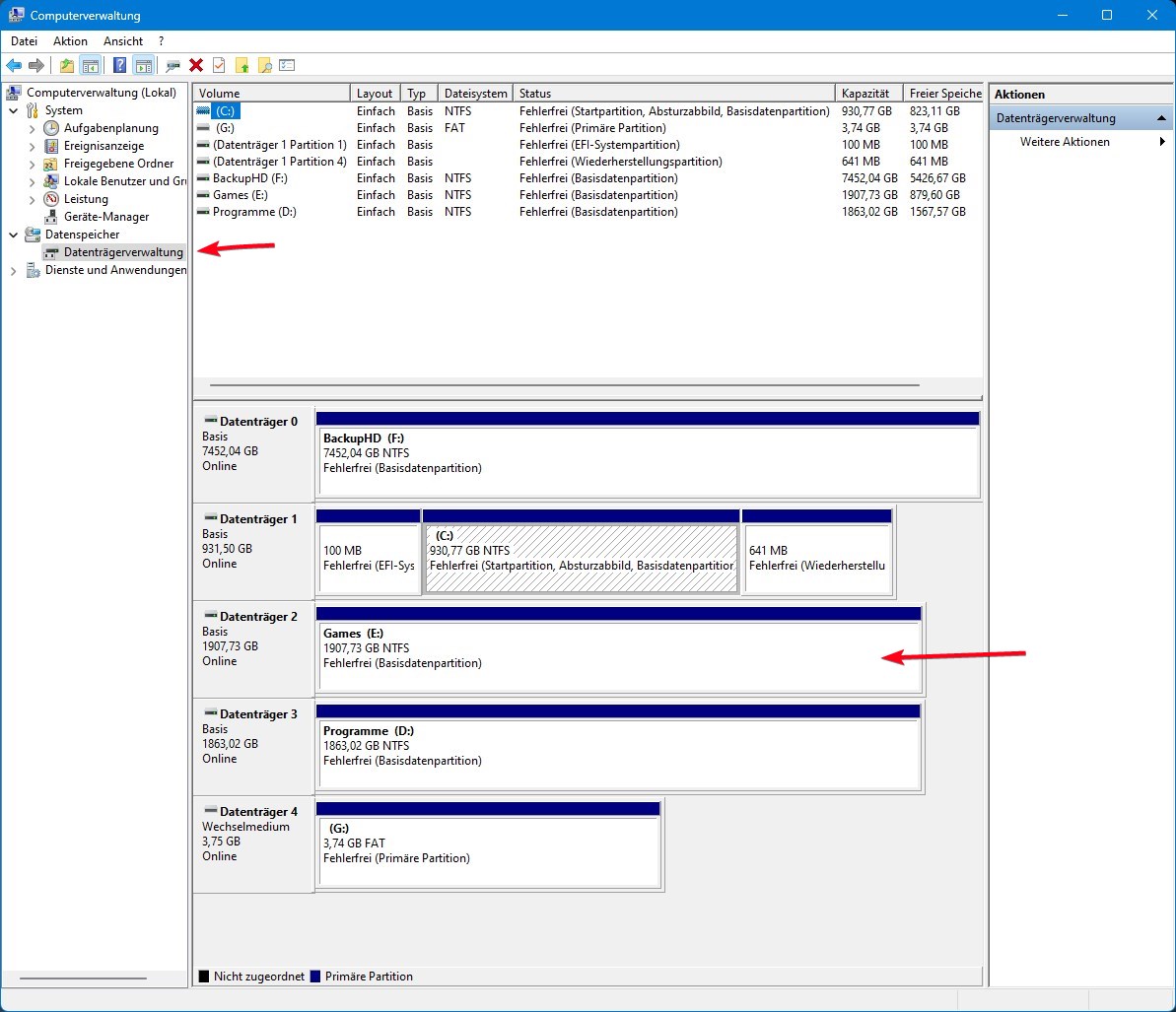Viewport: 1176px width, 1012px height.
Task: Click the Datenträger 4 Wechselmedium disk label
Action: tap(252, 844)
